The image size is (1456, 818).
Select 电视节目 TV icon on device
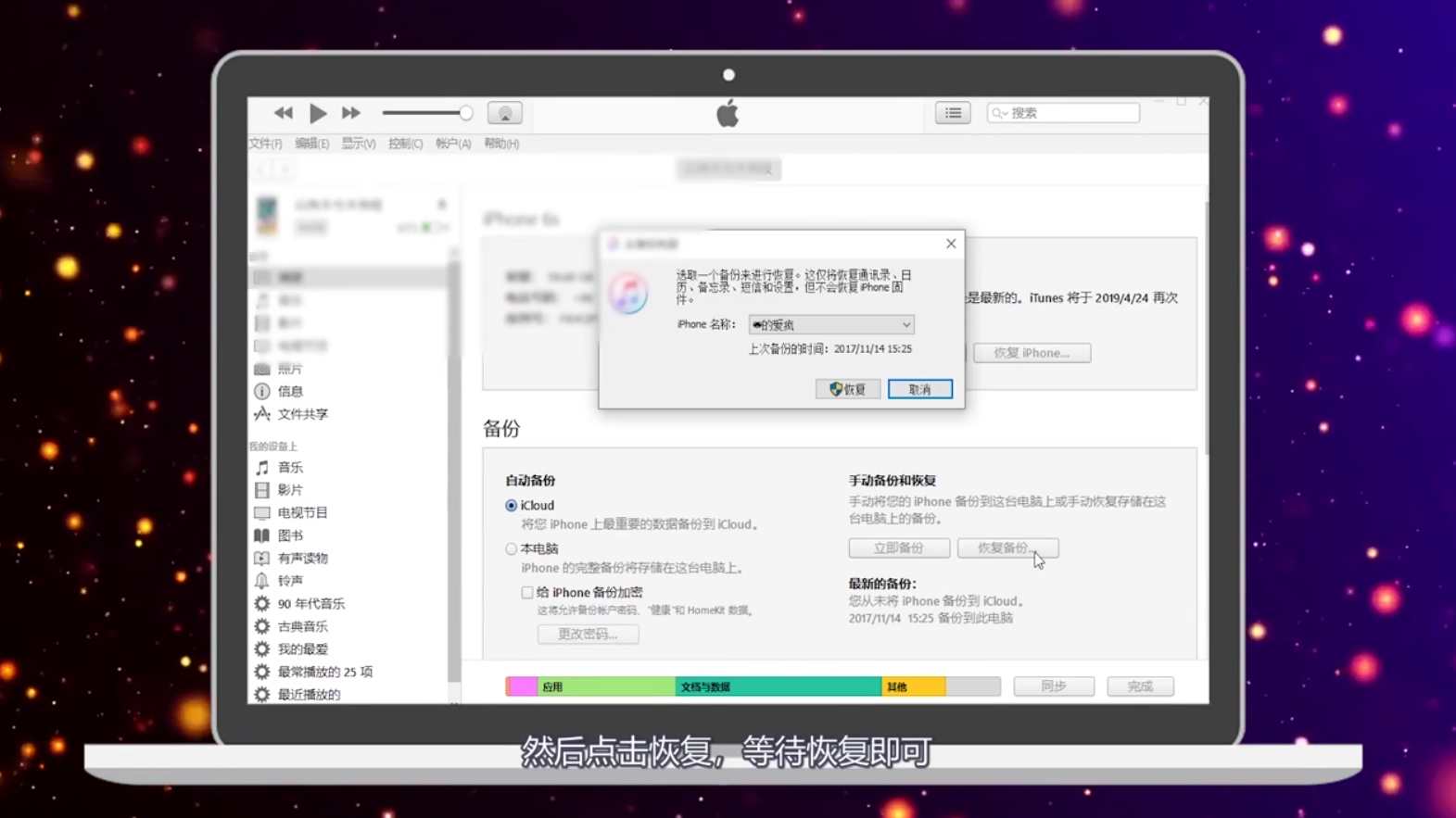tap(262, 512)
